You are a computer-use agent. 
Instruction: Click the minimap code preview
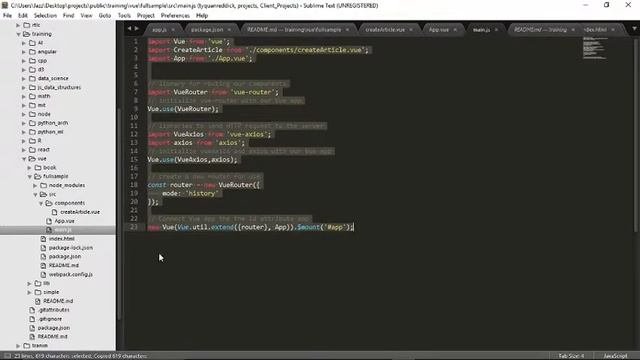click(x=595, y=48)
